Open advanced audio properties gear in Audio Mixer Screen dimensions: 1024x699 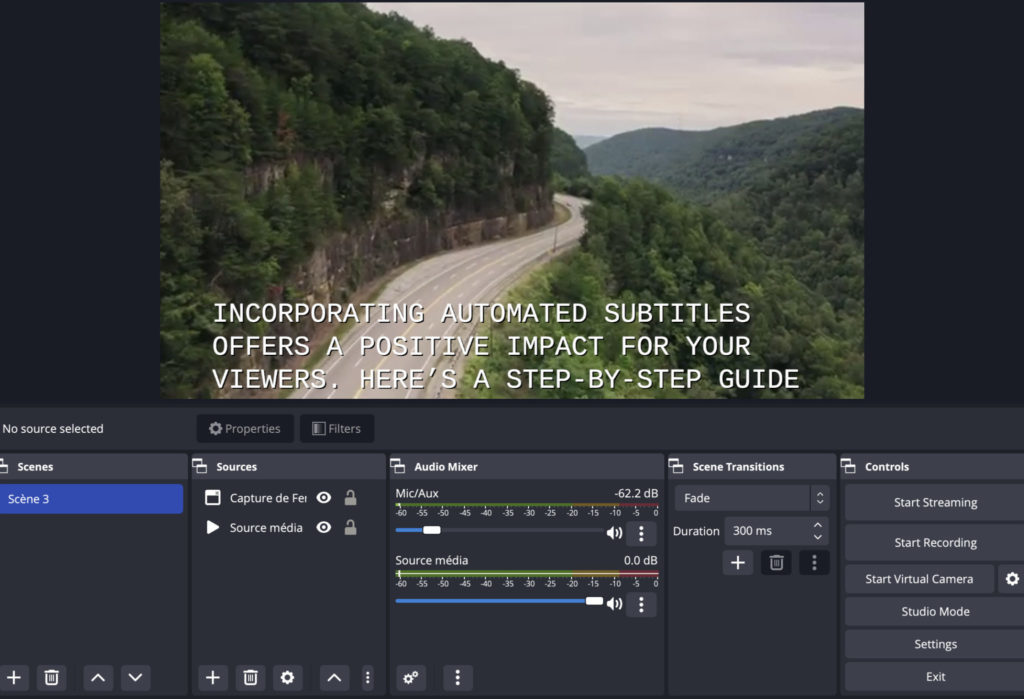(x=411, y=678)
